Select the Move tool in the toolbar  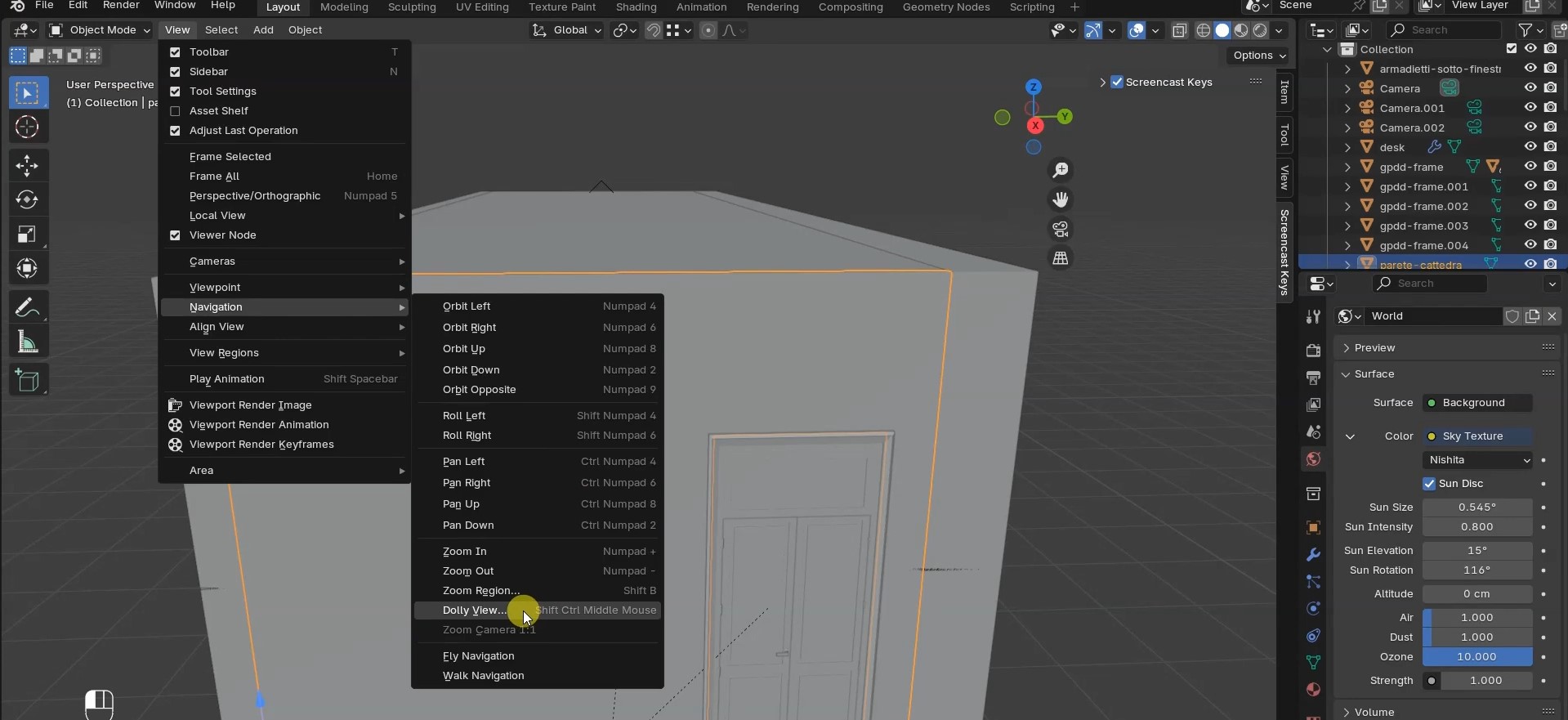point(27,166)
